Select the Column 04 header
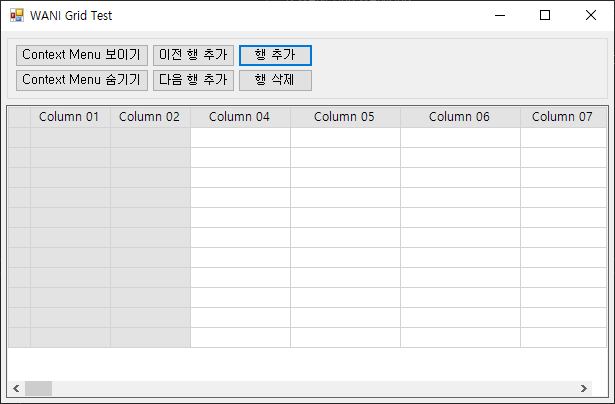This screenshot has height=404, width=615. [x=240, y=117]
